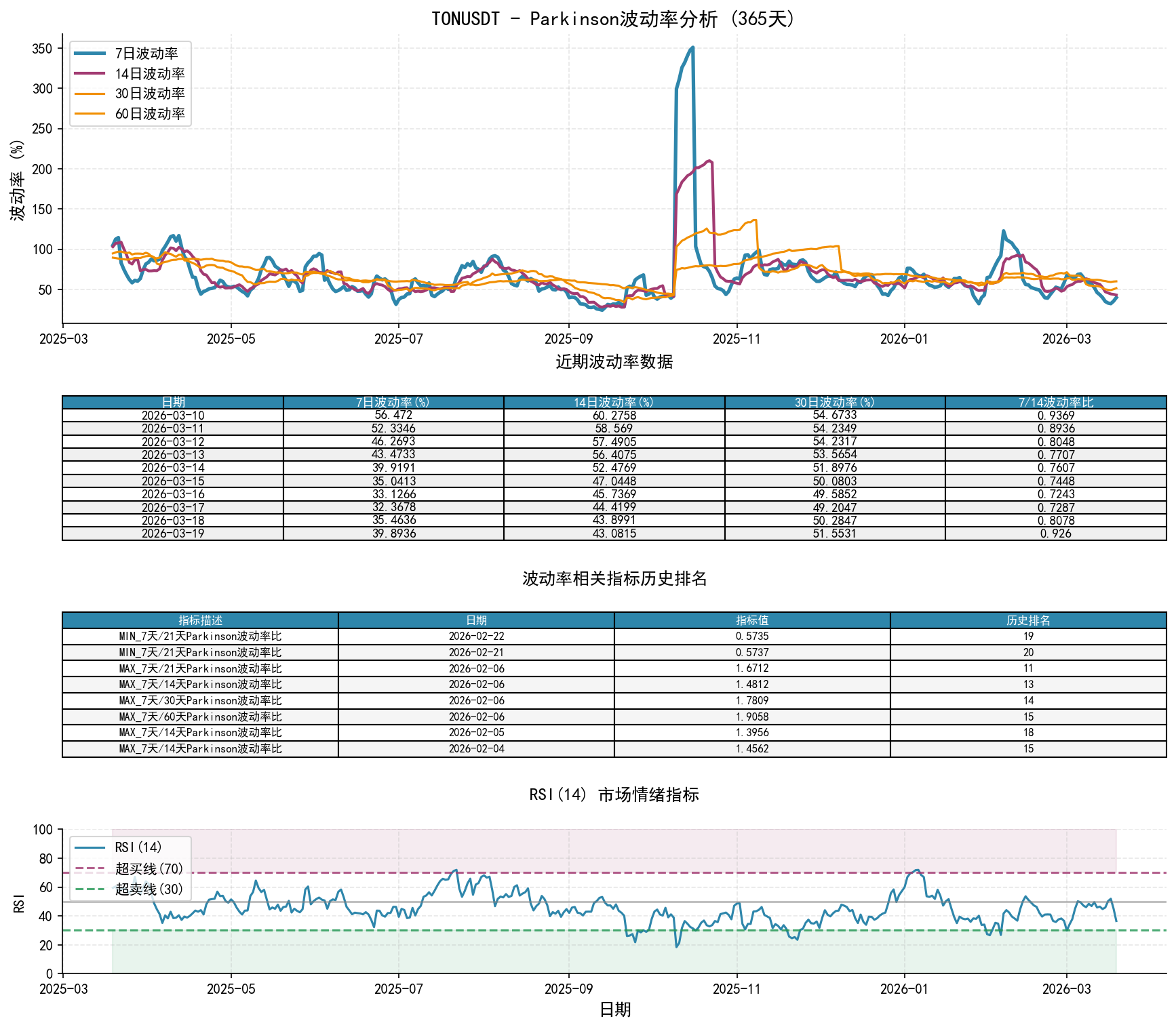Click the 历史排名 column header
This screenshot has height=1027, width=1176.
coord(1028,620)
